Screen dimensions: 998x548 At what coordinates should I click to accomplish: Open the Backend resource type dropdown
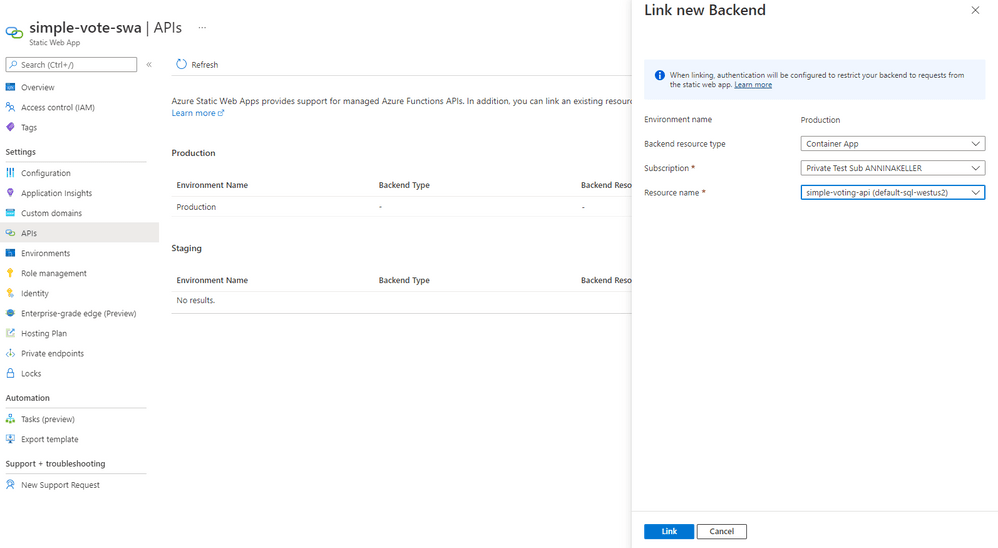[x=892, y=144]
